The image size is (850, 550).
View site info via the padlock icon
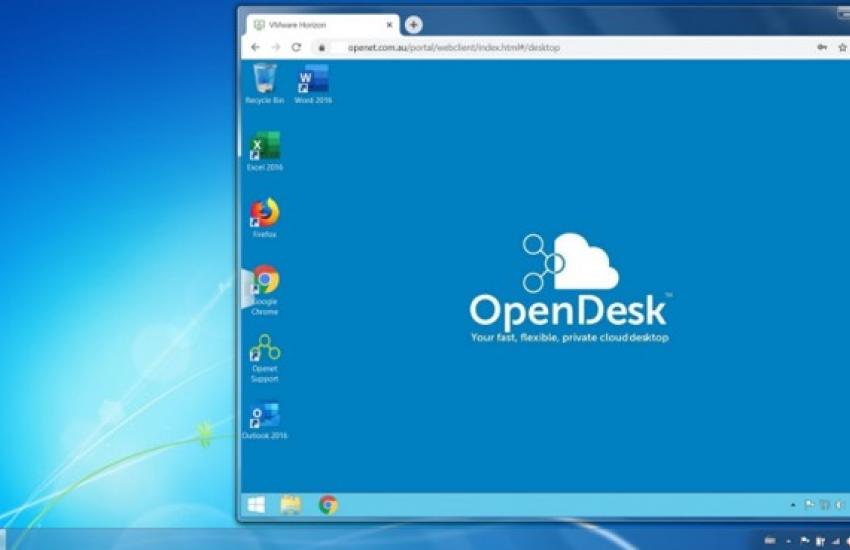(x=321, y=48)
